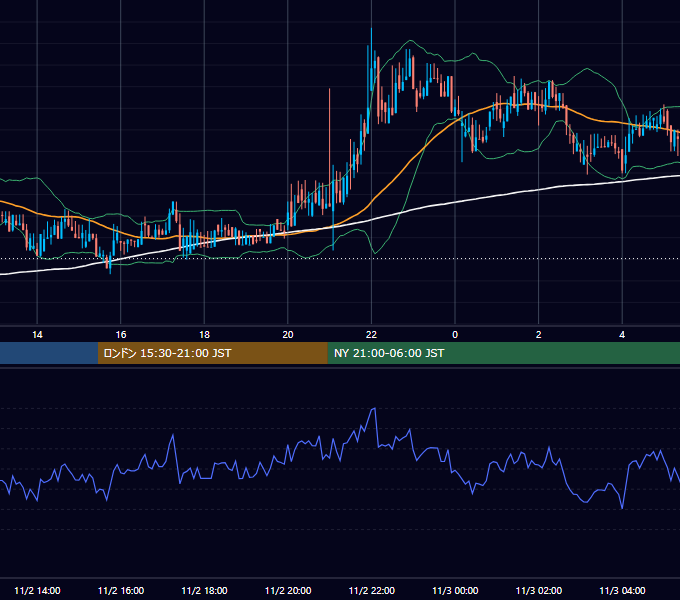Click the NY 21:00-06:00 JST session bar
680x600 pixels.
click(x=503, y=353)
